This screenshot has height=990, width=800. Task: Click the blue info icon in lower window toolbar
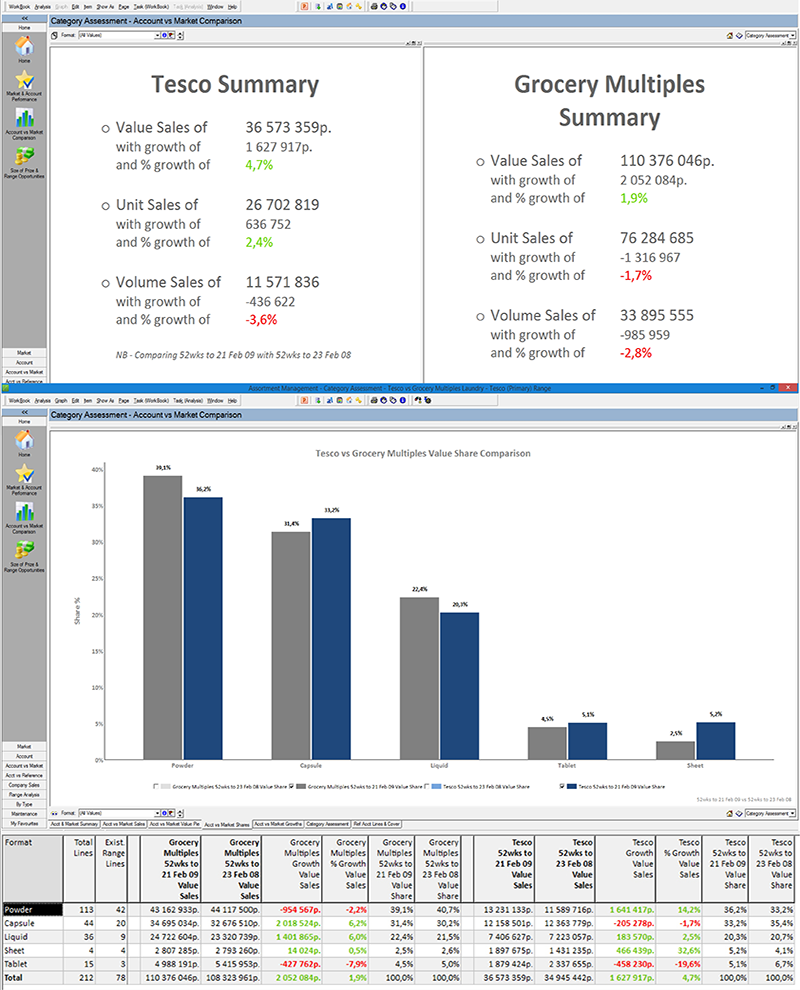[402, 400]
